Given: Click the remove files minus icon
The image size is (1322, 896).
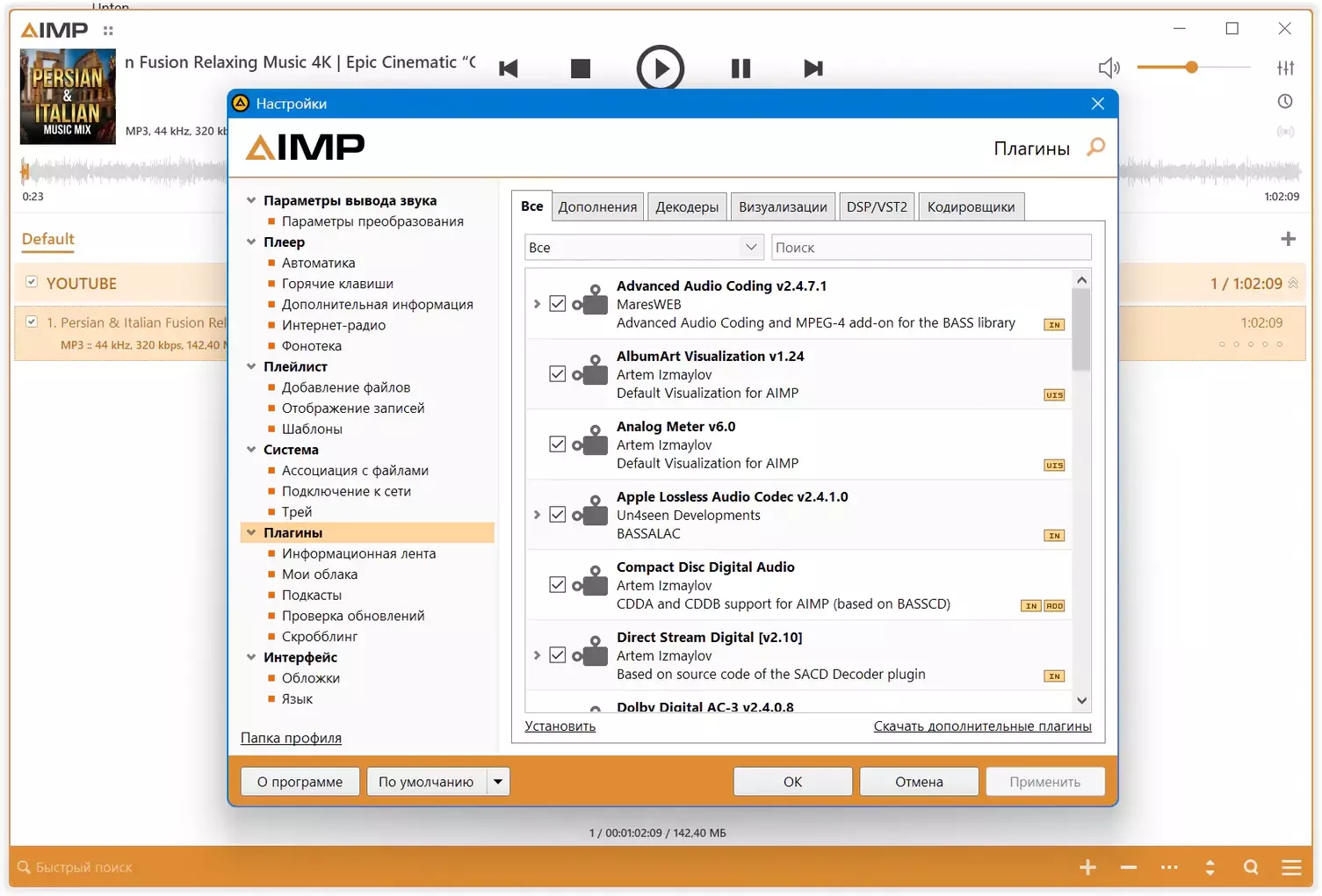Looking at the screenshot, I should click(x=1129, y=868).
